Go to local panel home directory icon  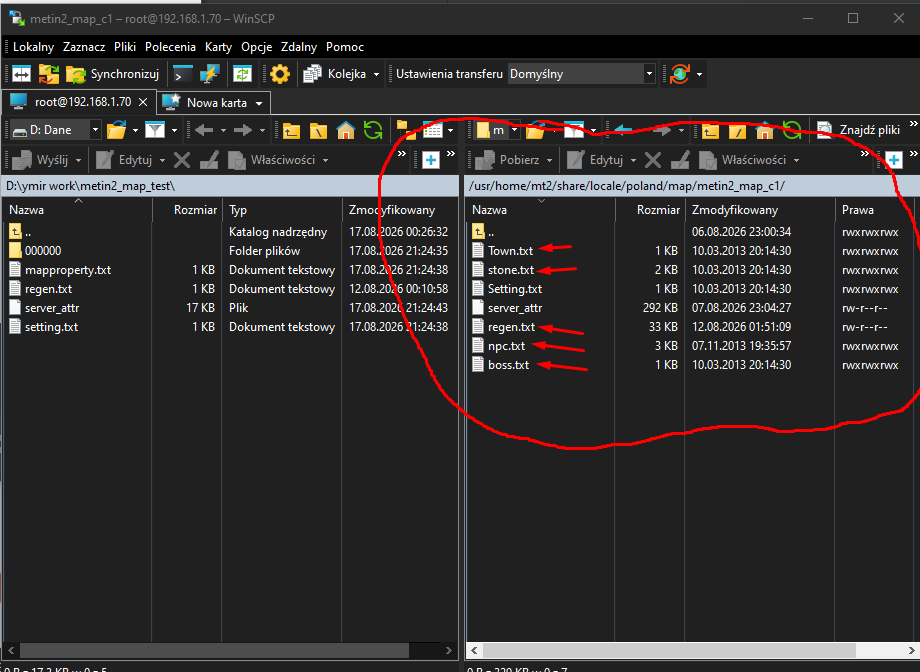(346, 130)
